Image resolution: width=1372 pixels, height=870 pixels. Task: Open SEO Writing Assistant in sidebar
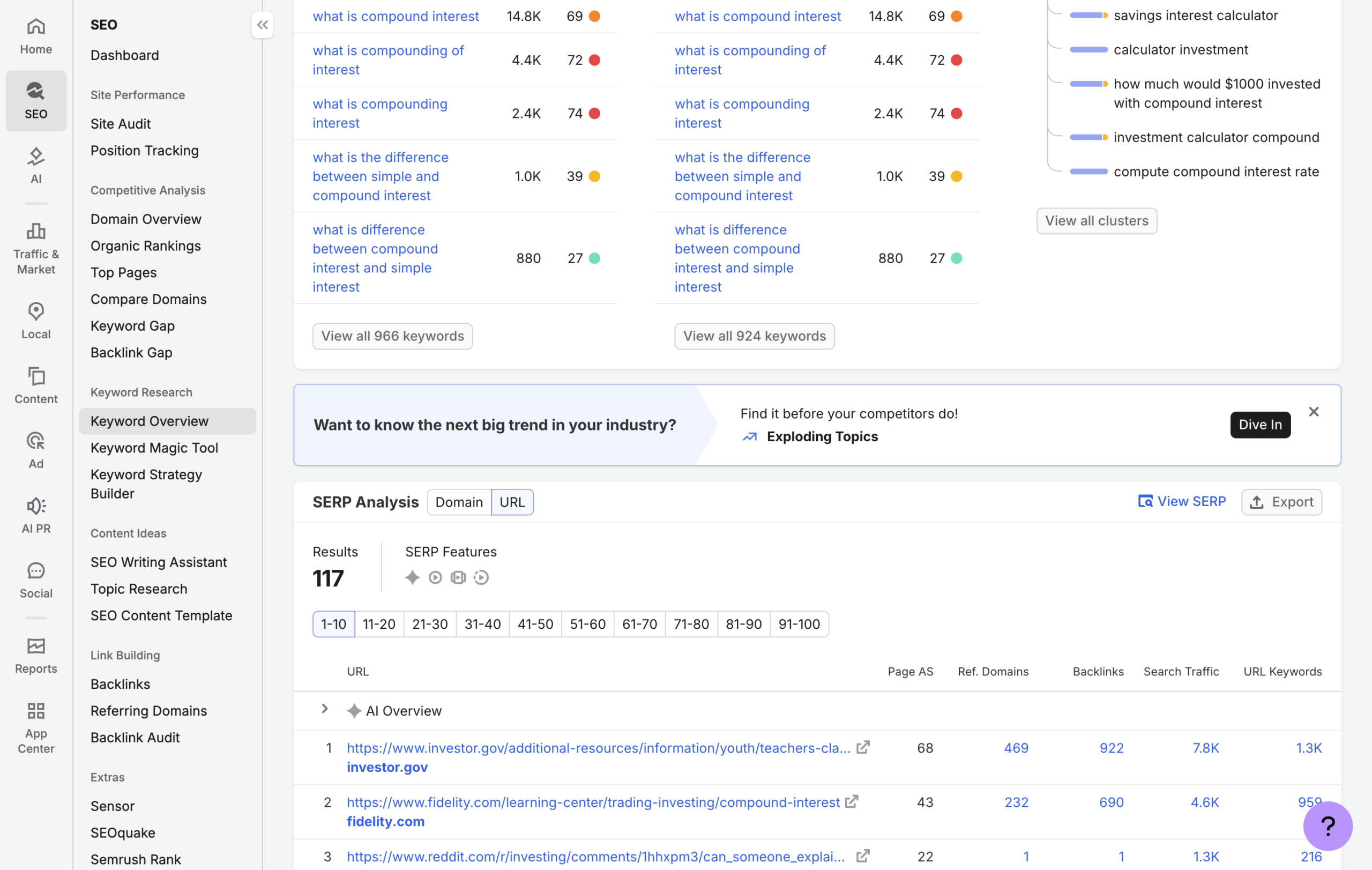point(159,562)
